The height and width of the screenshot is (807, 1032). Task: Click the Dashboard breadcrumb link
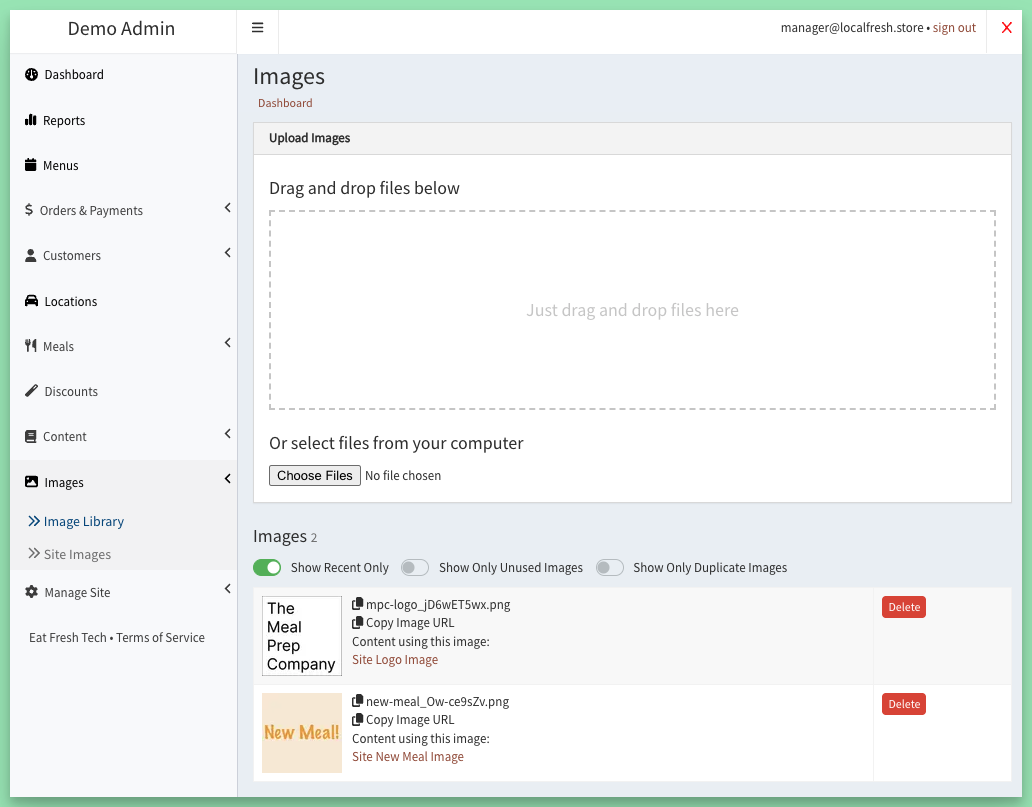point(285,103)
